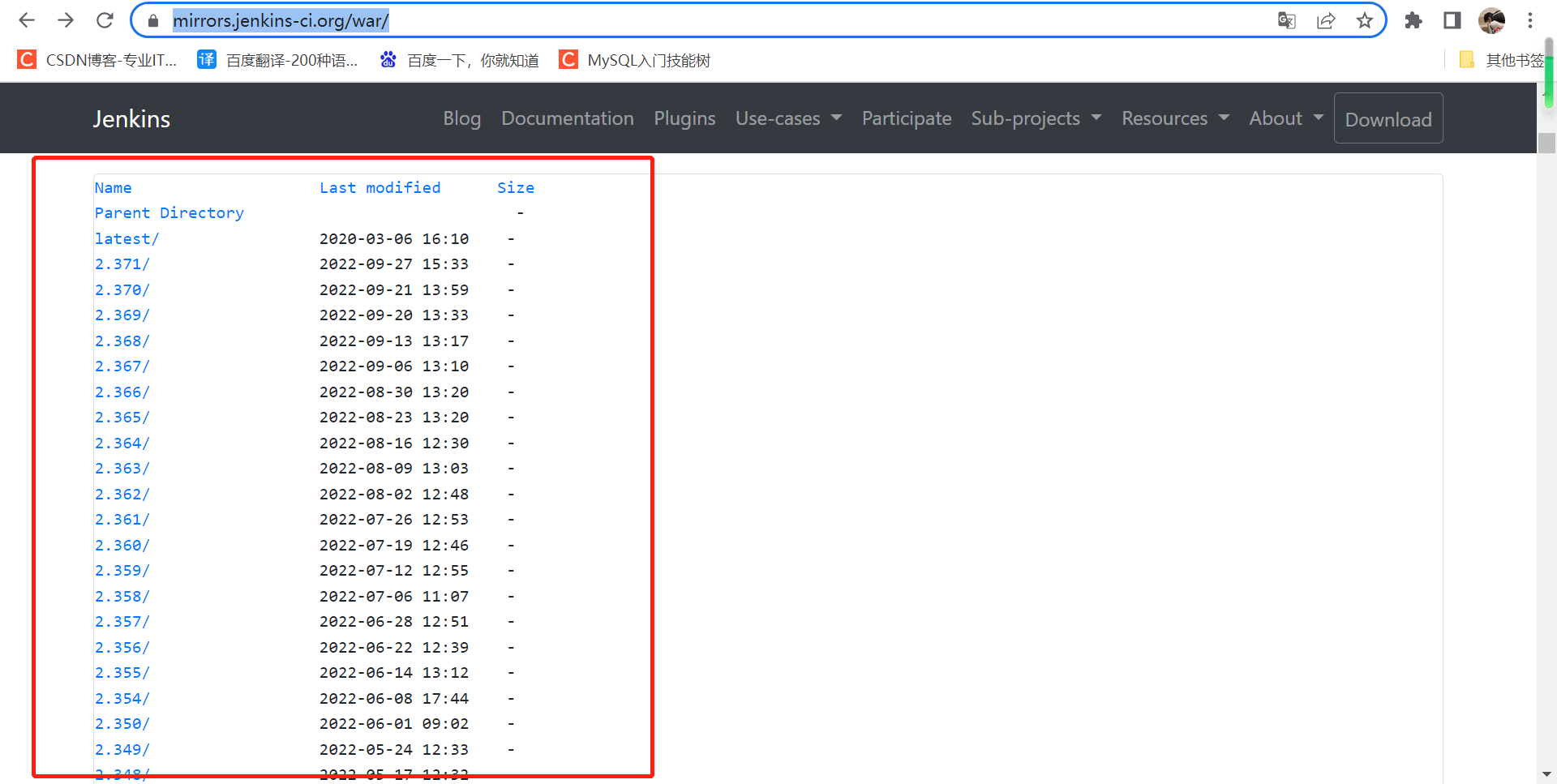1557x784 pixels.
Task: Expand the Use-cases dropdown
Action: [x=787, y=118]
